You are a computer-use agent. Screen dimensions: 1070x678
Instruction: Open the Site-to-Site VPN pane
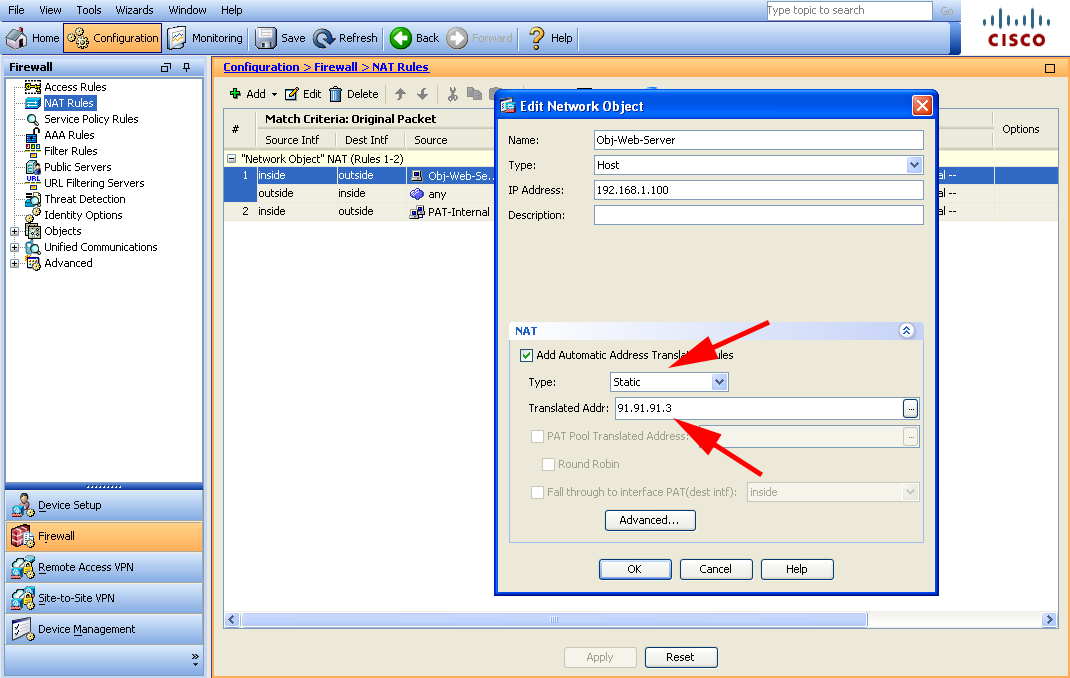[x=104, y=598]
